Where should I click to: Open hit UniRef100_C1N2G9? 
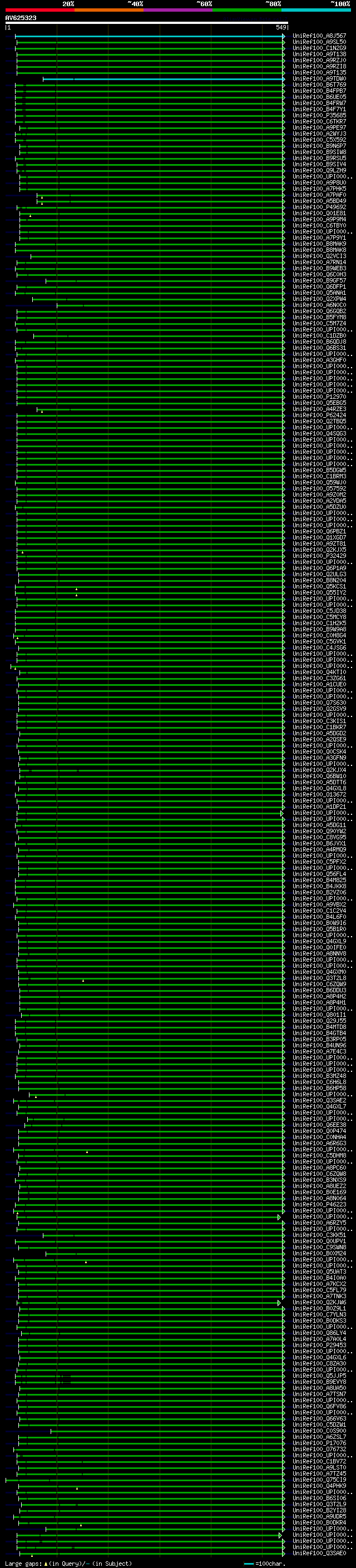coord(319,48)
